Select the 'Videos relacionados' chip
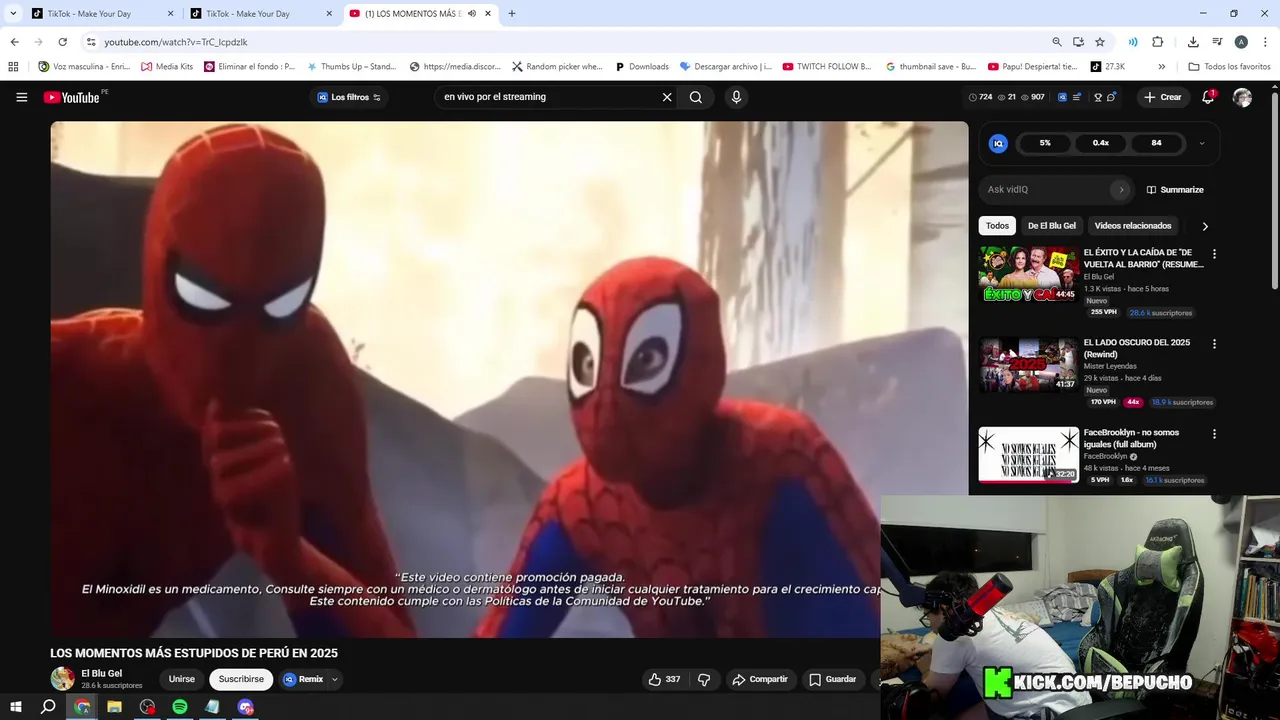 point(1133,226)
